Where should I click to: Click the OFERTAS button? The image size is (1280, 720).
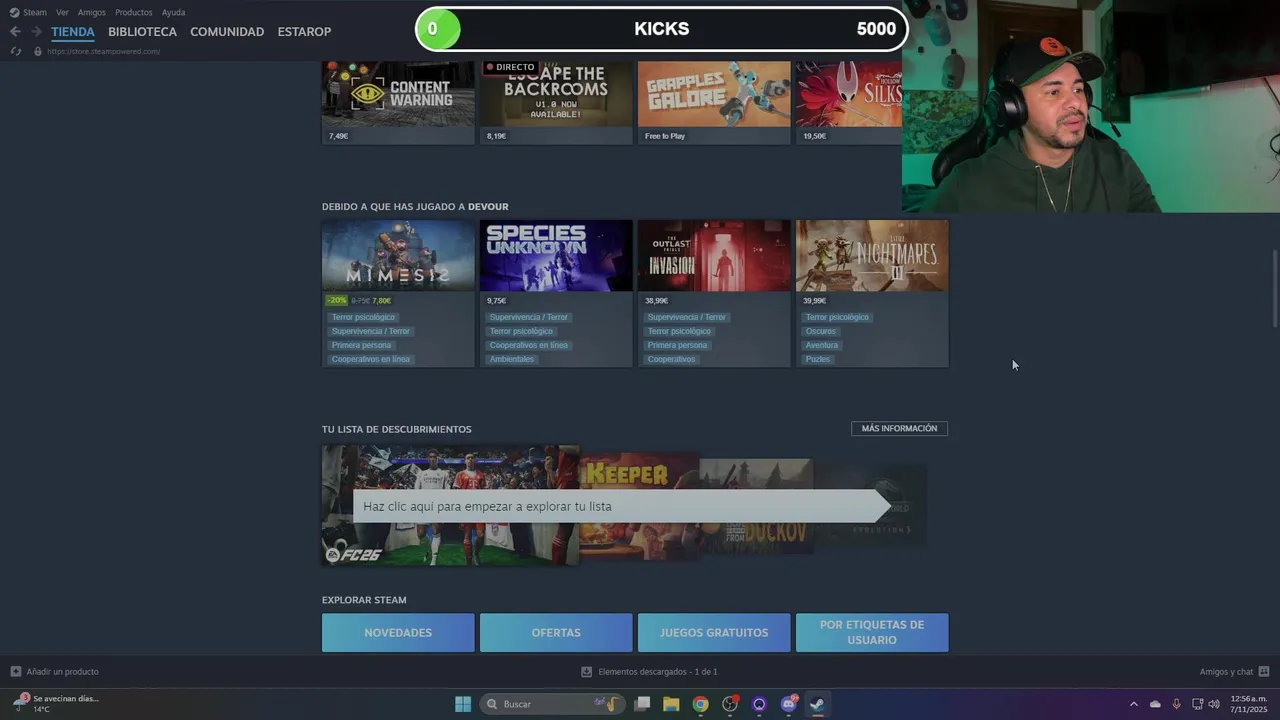[556, 633]
